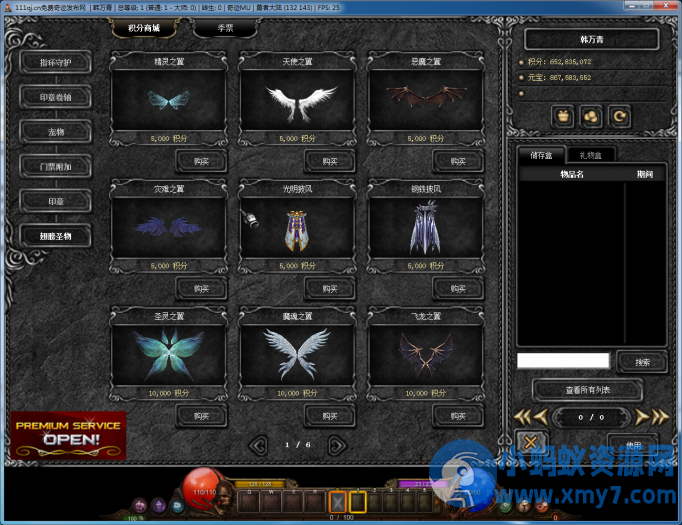Go to the previous shop page arrow

click(259, 445)
